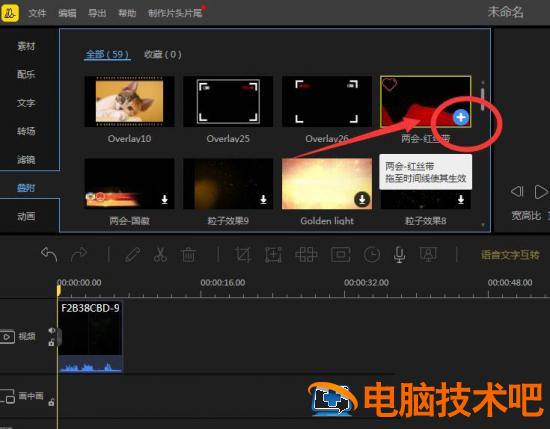Switch to the 转场 sidebar tab

pyautogui.click(x=26, y=131)
